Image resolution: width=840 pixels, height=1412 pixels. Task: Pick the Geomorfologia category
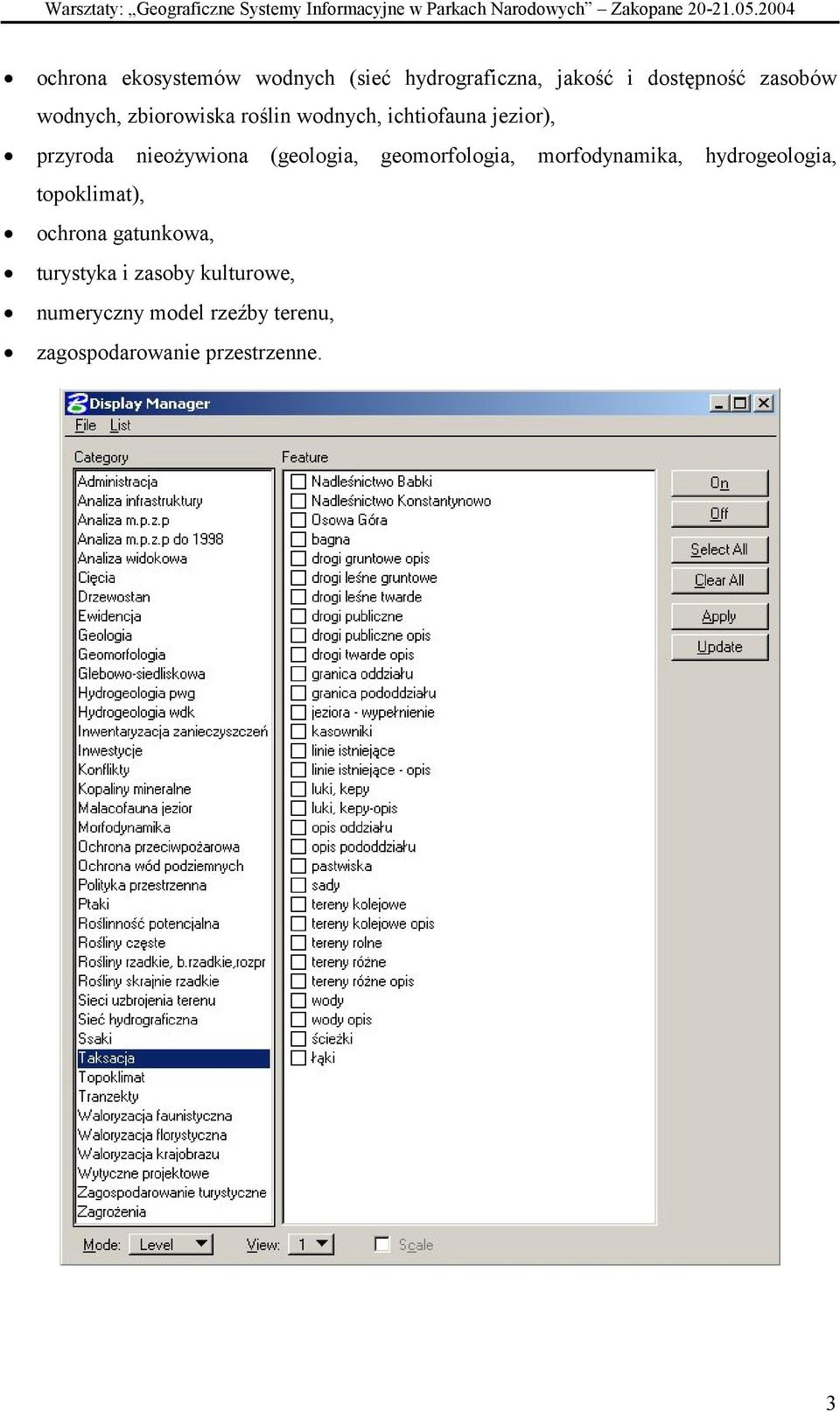[122, 655]
